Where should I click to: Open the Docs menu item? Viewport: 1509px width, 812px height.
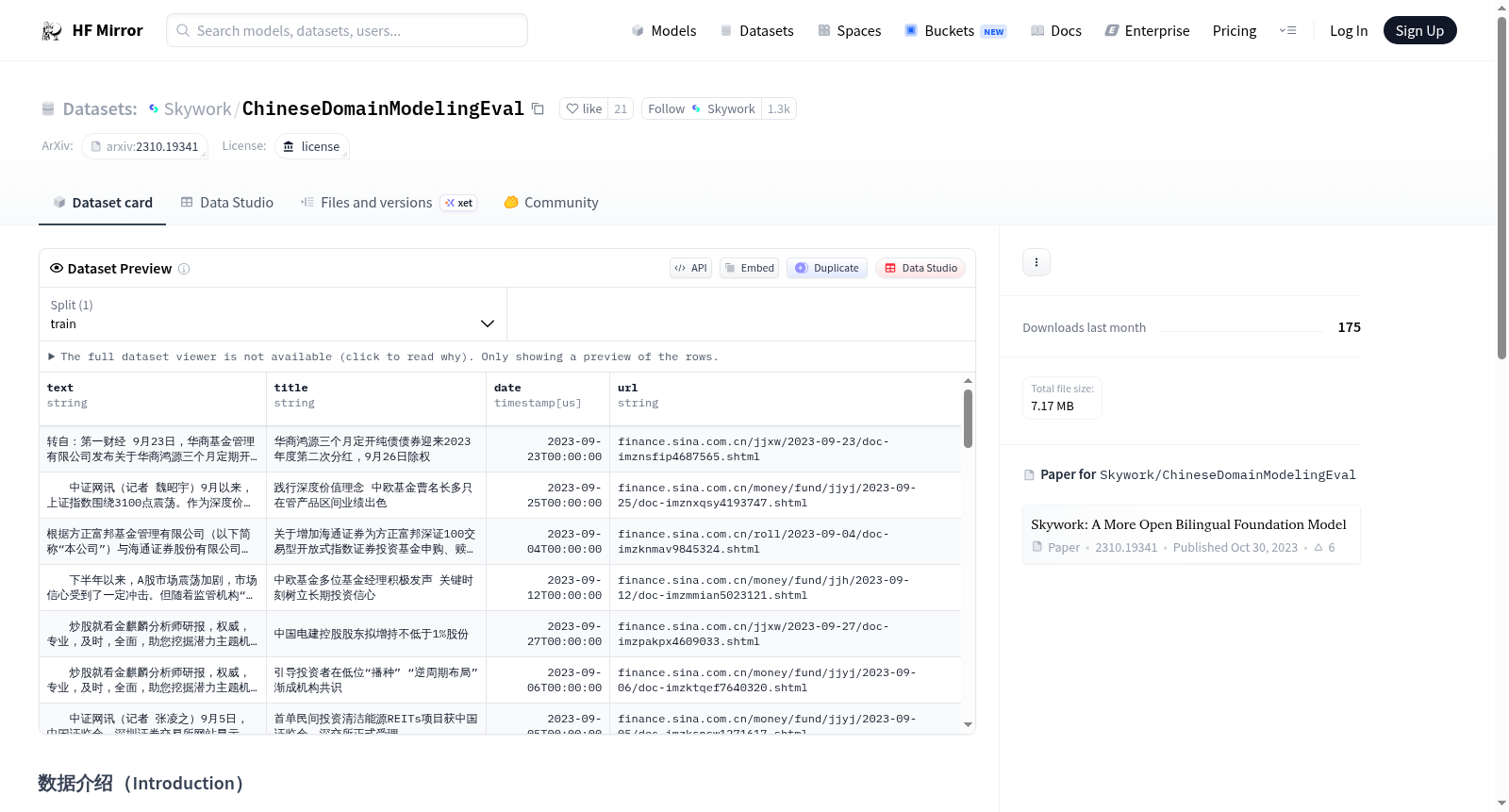coord(1056,31)
